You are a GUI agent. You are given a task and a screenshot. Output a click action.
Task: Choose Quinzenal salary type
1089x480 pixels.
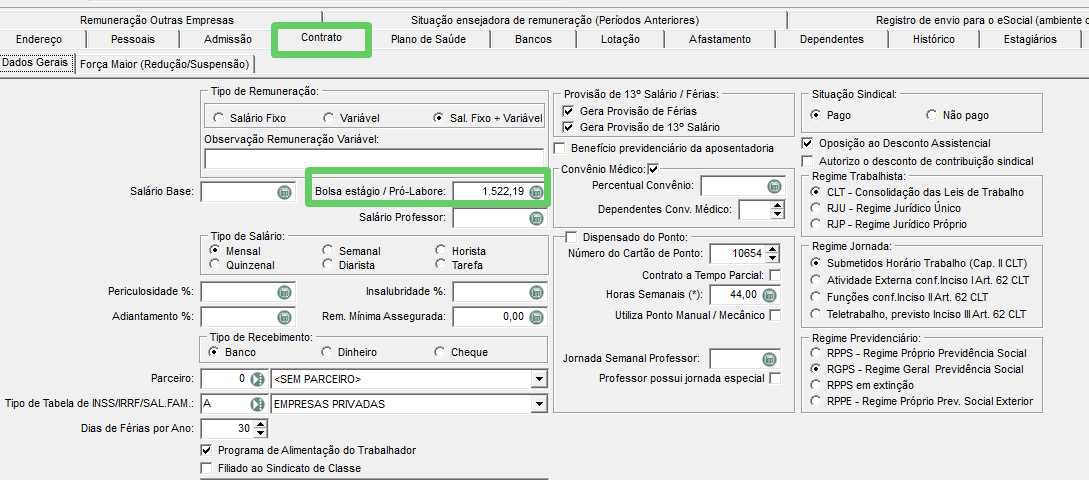point(214,264)
